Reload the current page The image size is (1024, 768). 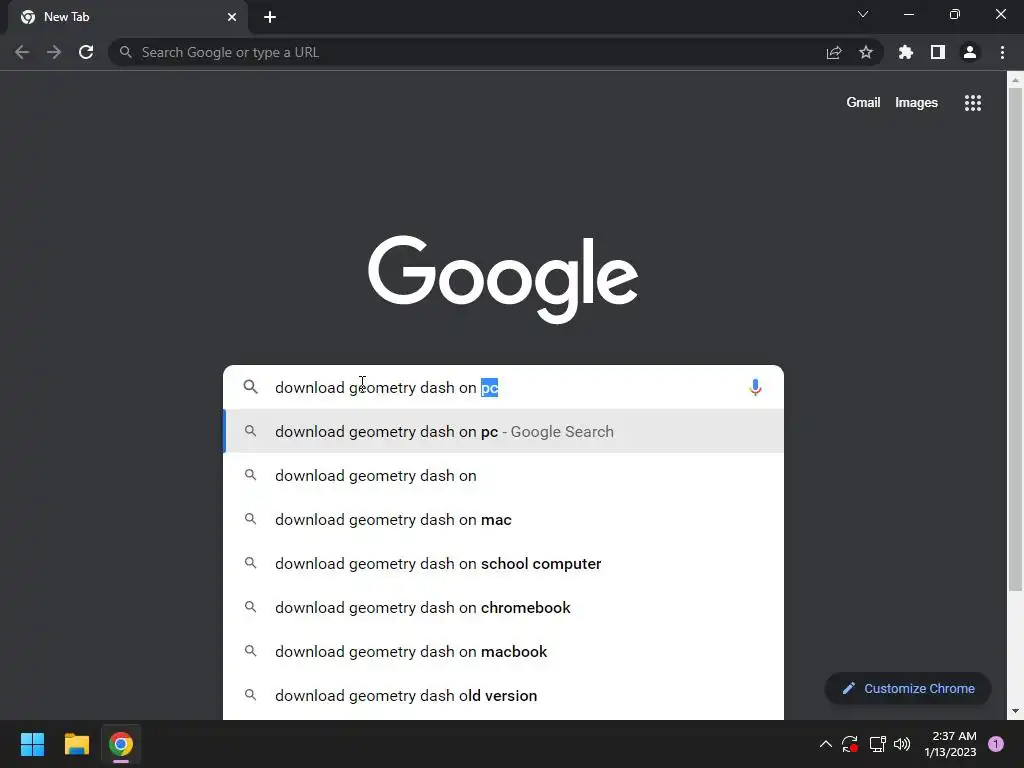(x=86, y=52)
